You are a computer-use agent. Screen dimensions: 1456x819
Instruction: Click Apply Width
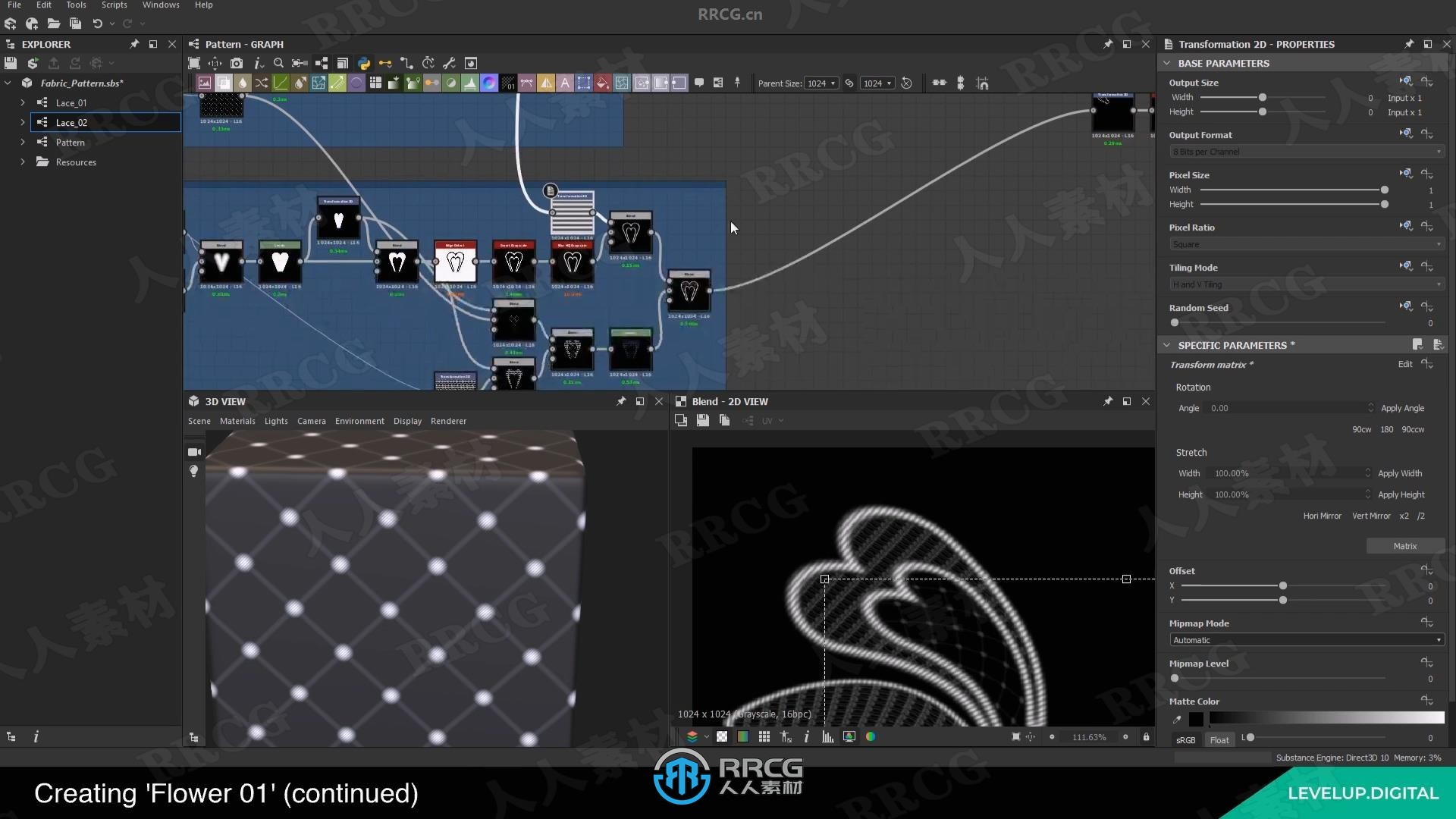click(1400, 473)
